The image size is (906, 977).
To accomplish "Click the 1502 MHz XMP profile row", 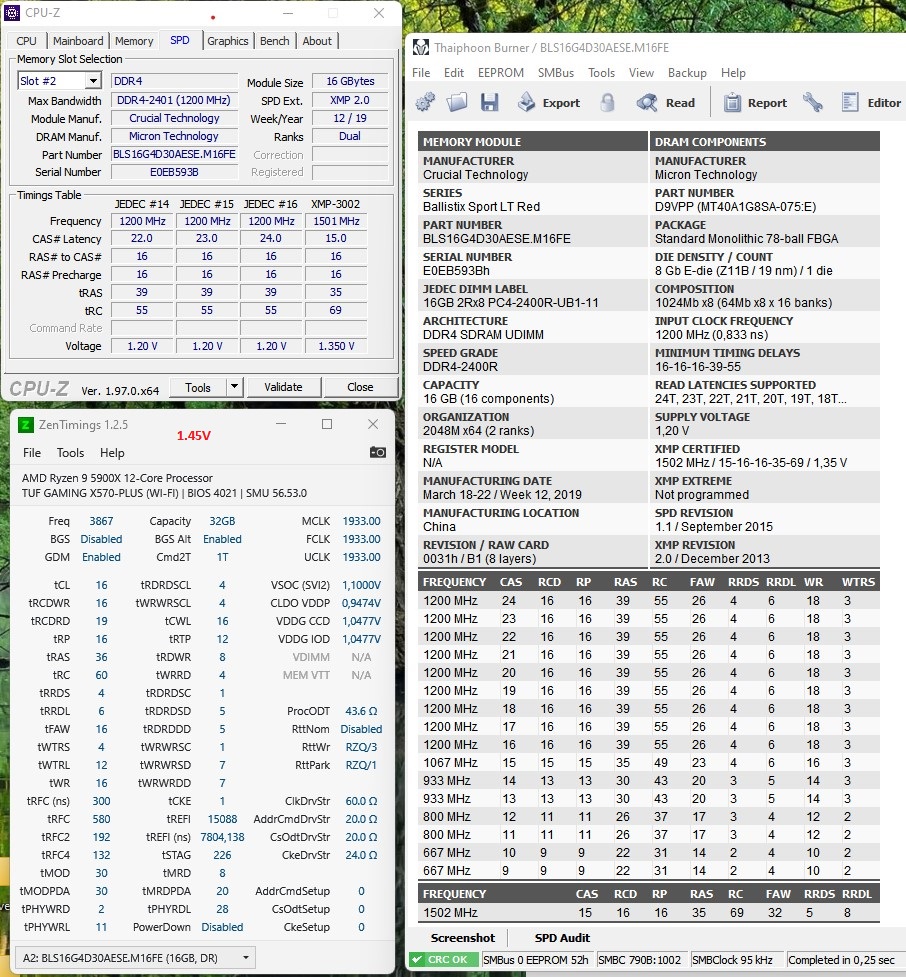I will tap(649, 912).
